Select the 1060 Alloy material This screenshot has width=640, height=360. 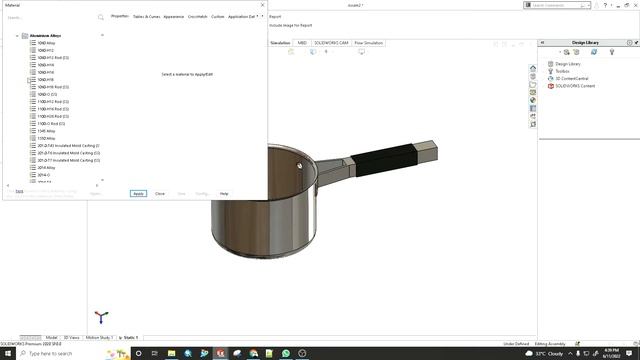(46, 43)
